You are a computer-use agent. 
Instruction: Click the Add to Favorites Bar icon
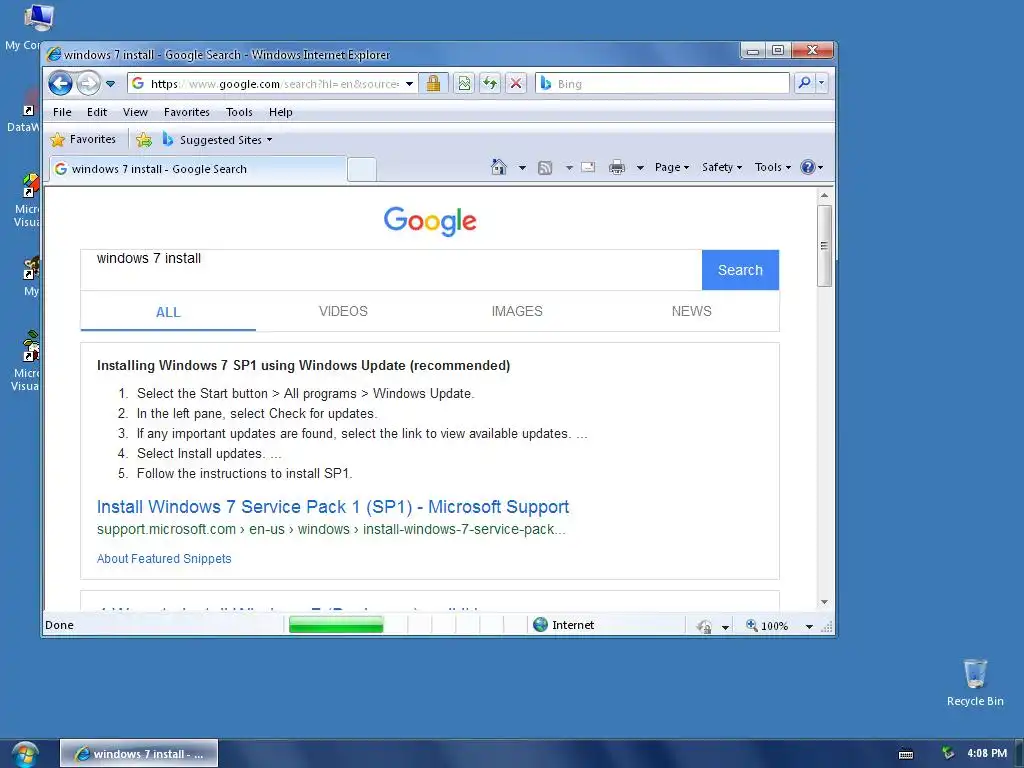[144, 140]
